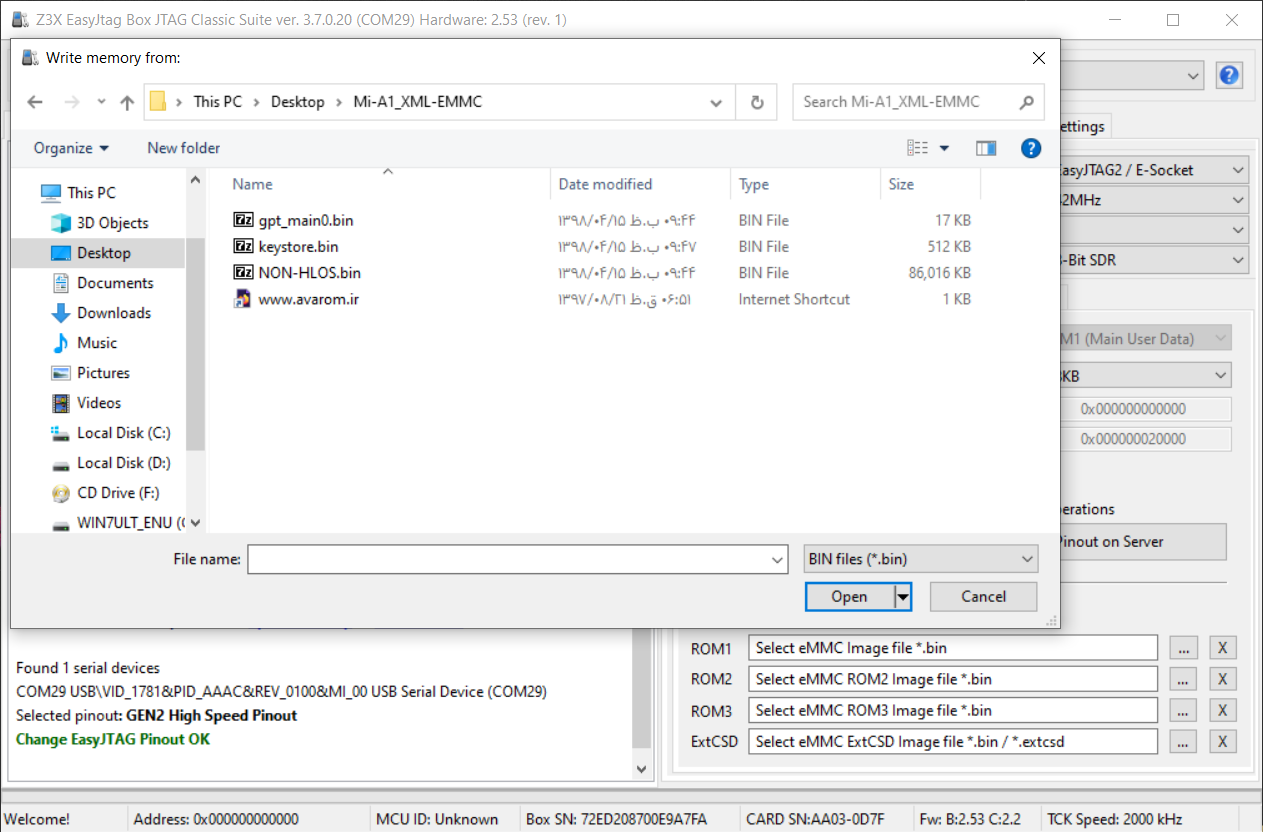Browse for ROM2 image file
Viewport: 1263px width, 832px height.
click(1183, 679)
